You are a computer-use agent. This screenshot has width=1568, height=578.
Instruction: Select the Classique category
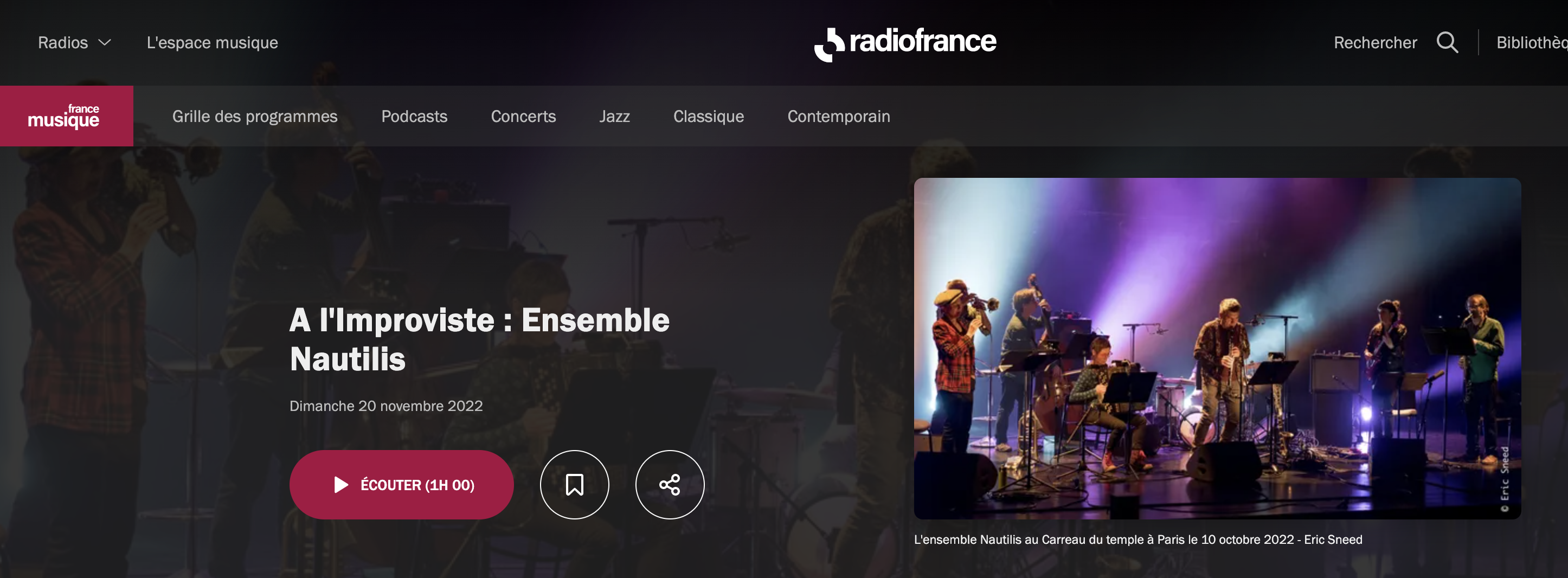[709, 116]
